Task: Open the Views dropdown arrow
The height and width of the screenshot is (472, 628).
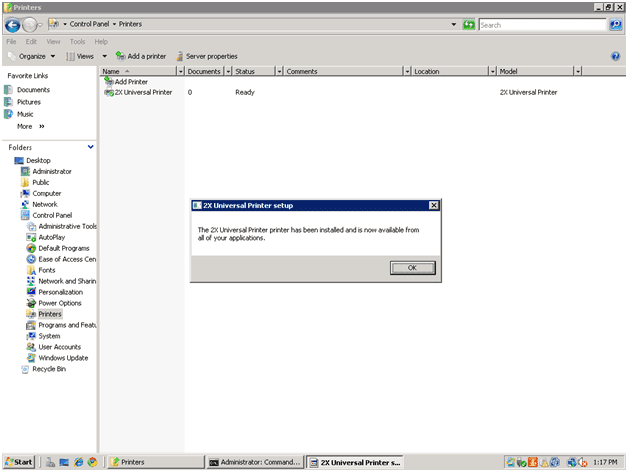Action: (105, 56)
